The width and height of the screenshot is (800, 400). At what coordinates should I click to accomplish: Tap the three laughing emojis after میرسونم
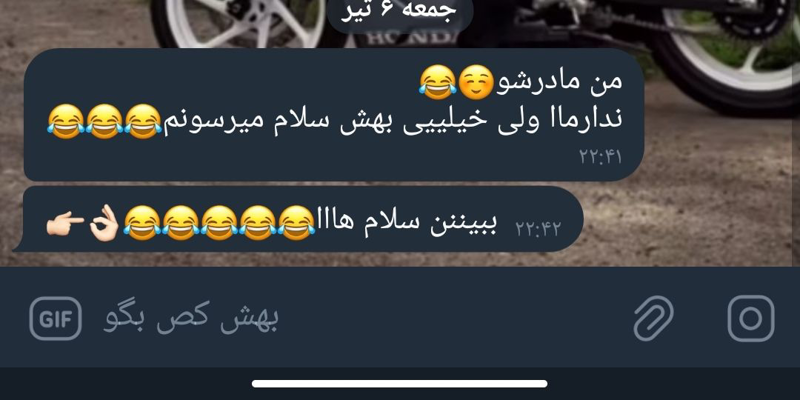(x=105, y=121)
